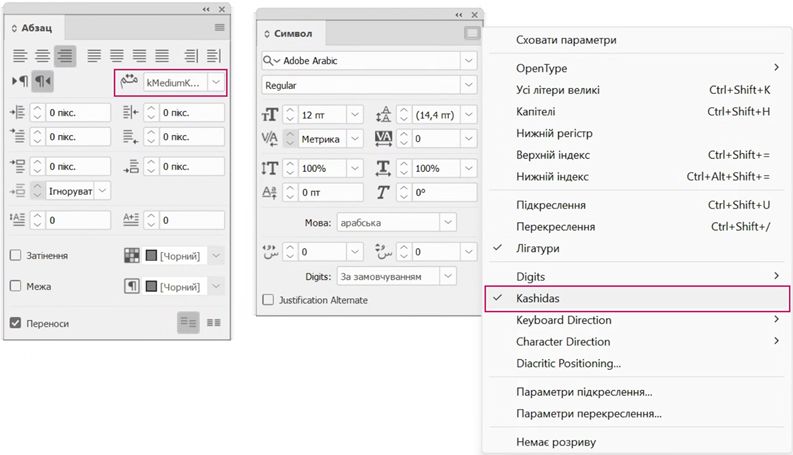Justify with last line aligned right
The height and width of the screenshot is (455, 793).
point(140,56)
